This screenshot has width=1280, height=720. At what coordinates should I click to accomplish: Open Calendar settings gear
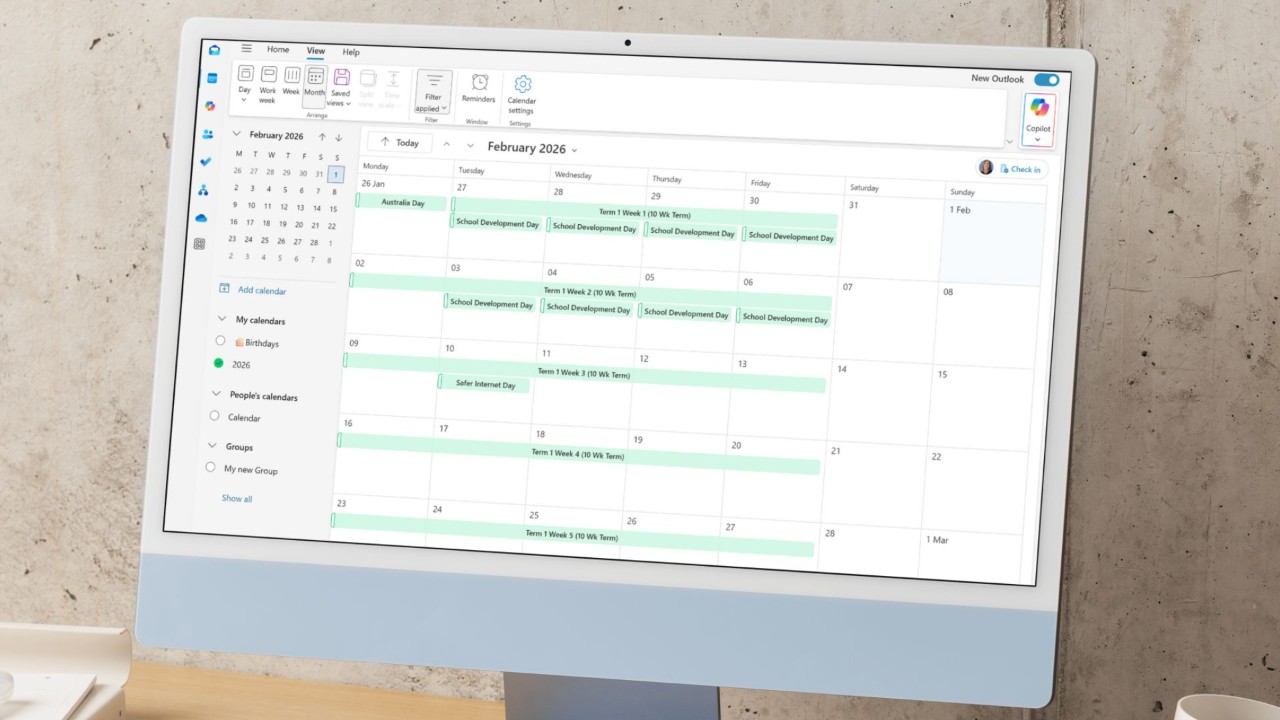pos(522,85)
